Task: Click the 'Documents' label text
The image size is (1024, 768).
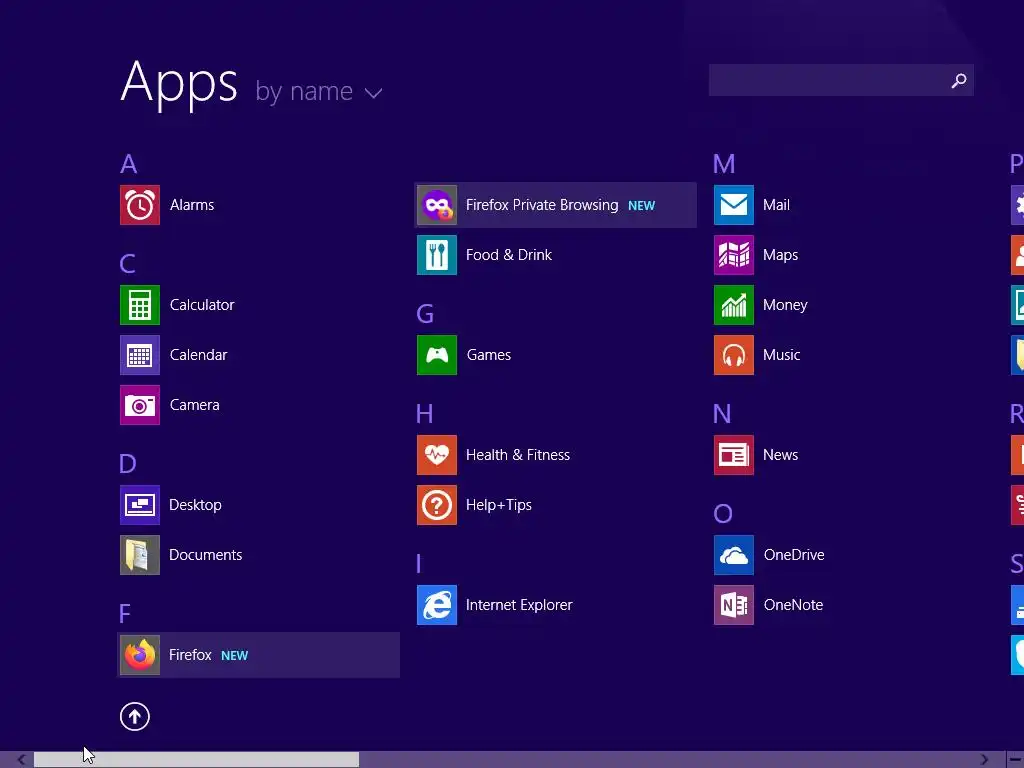Action: [x=206, y=555]
